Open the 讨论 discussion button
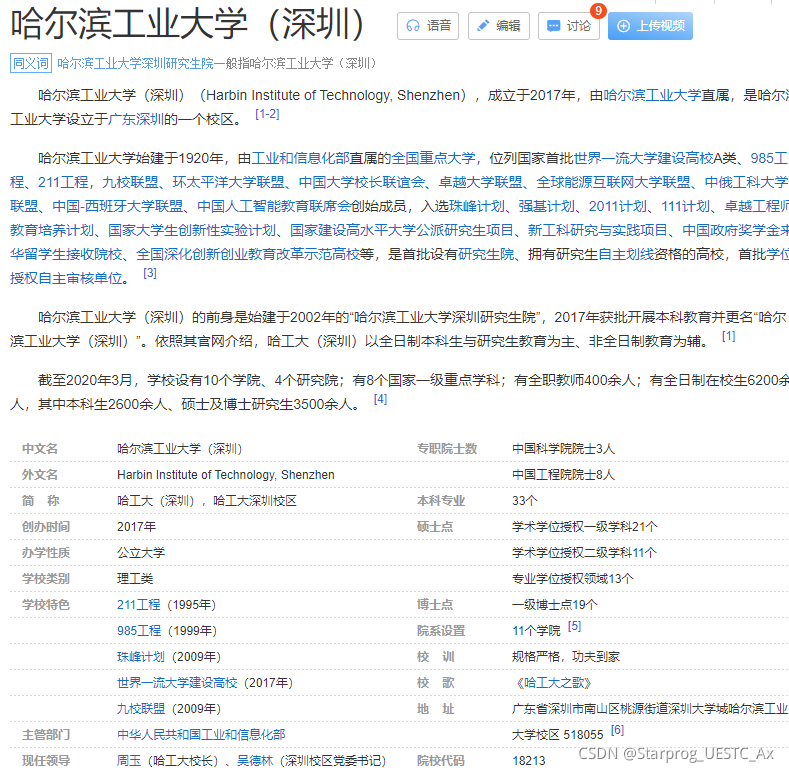 (569, 26)
